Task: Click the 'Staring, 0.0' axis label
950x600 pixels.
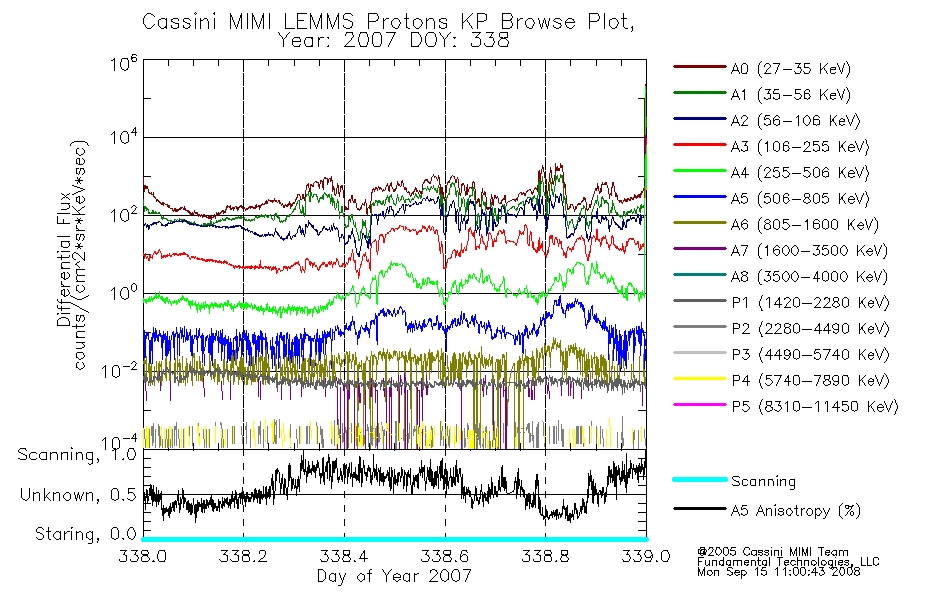Action: [x=85, y=535]
